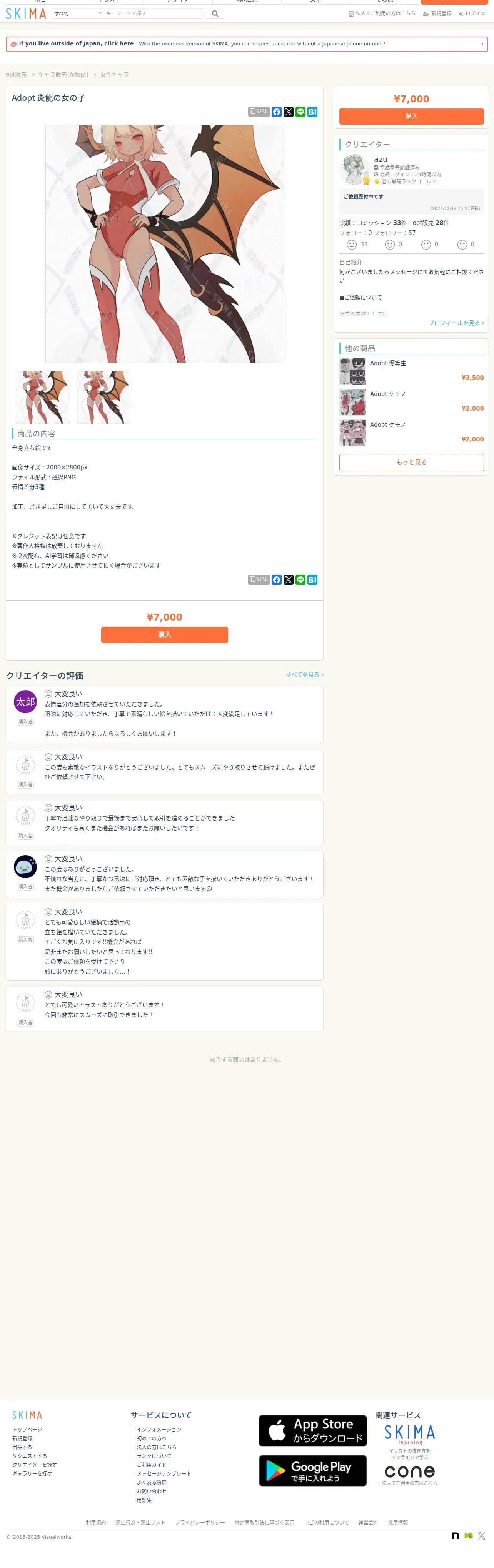
Task: Click creator name azu
Action: [381, 160]
